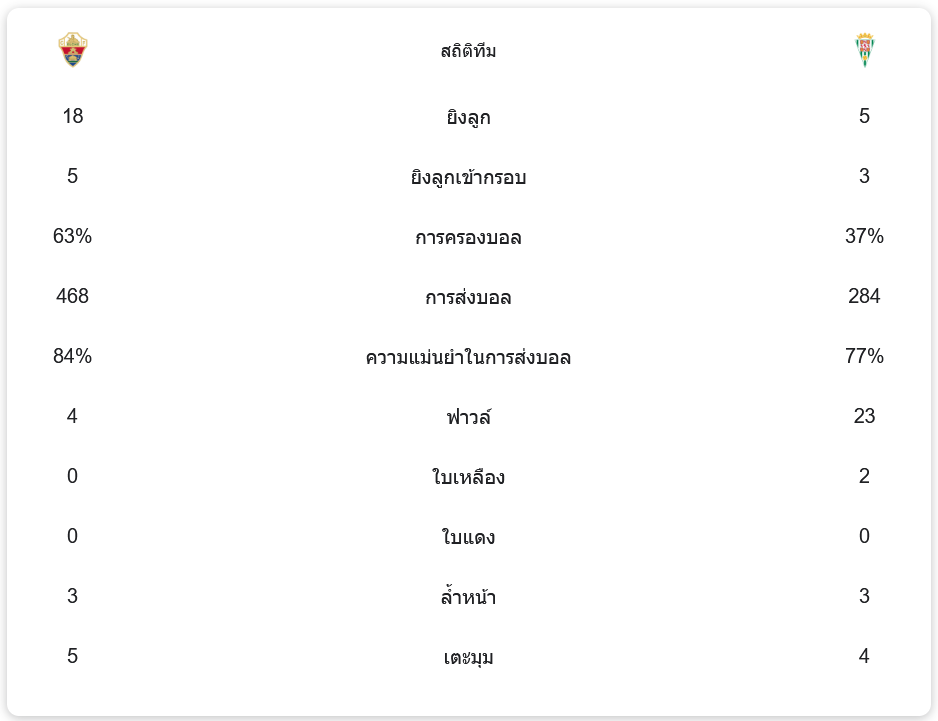Image resolution: width=938 pixels, height=721 pixels.
Task: Click the ล้ำหน้า offside label
Action: coord(468,597)
